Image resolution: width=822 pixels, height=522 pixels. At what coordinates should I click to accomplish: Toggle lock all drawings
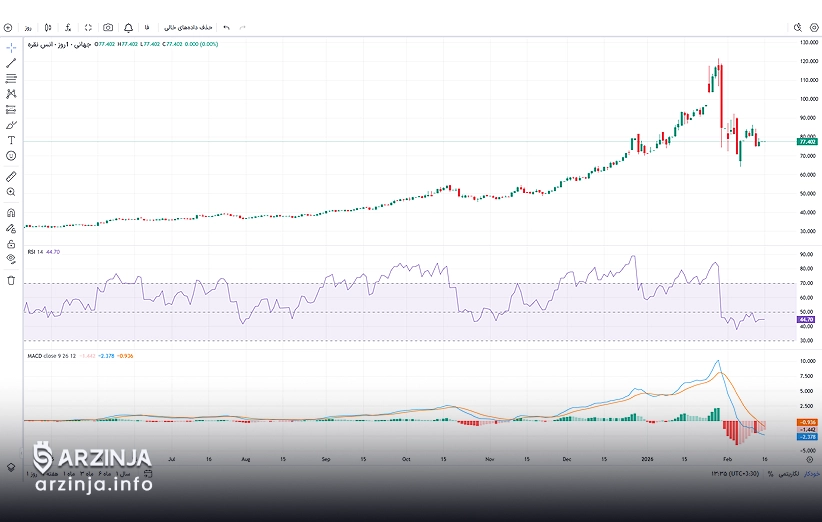(x=11, y=243)
